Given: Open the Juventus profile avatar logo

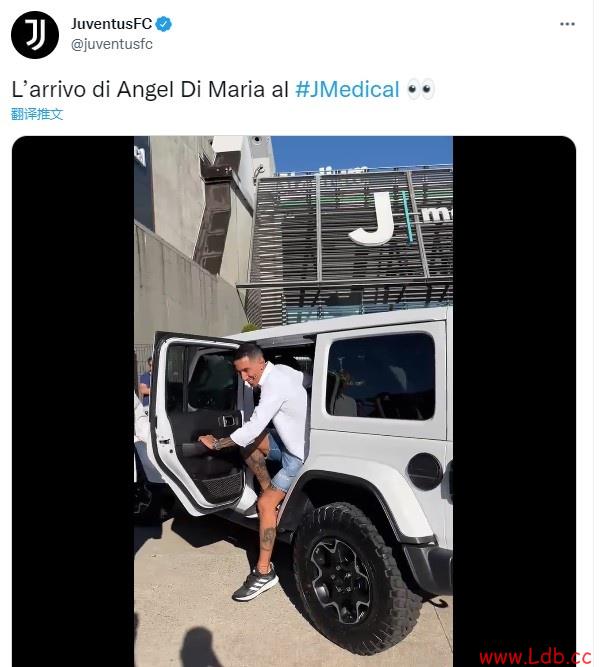Looking at the screenshot, I should (x=35, y=35).
